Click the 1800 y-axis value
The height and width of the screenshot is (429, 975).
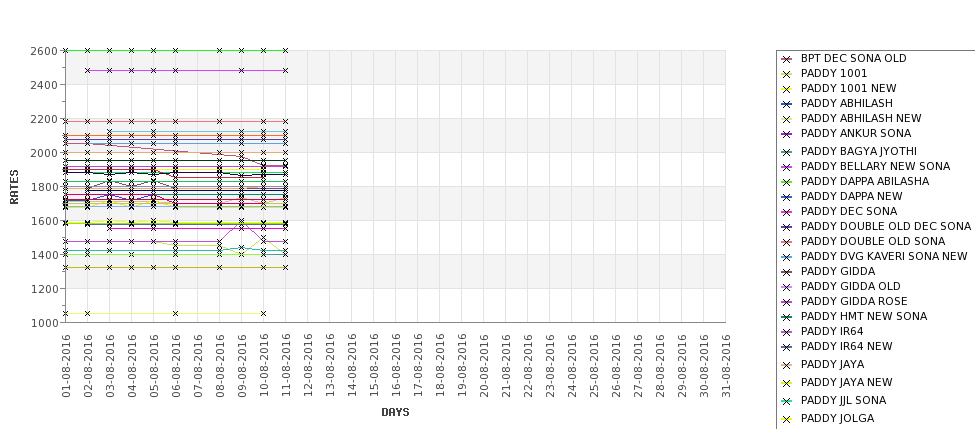tap(44, 187)
